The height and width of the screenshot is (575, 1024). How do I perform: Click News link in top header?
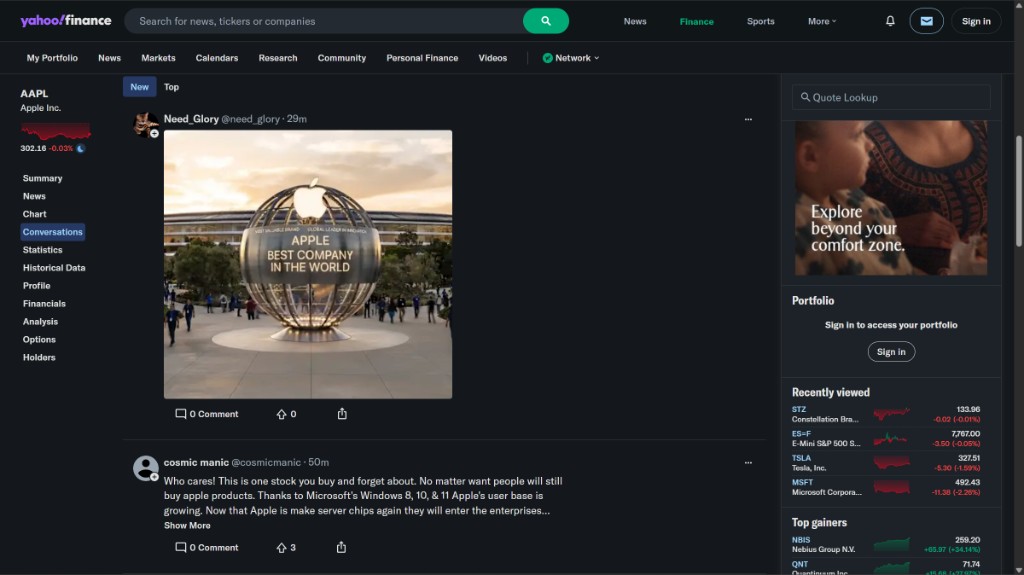click(x=635, y=21)
